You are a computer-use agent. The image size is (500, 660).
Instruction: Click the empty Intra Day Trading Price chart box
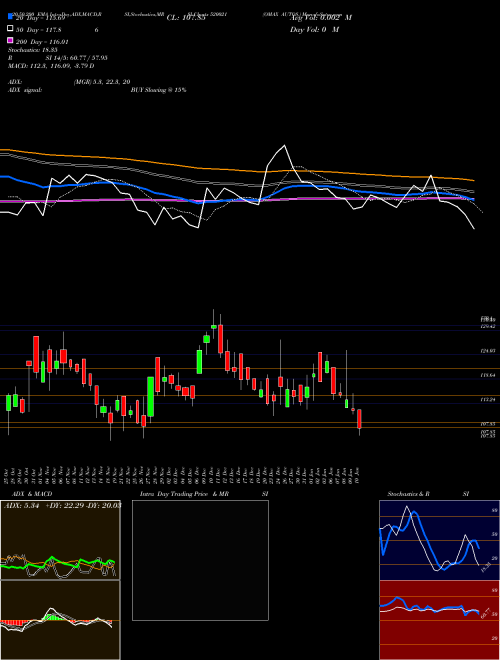[200, 560]
